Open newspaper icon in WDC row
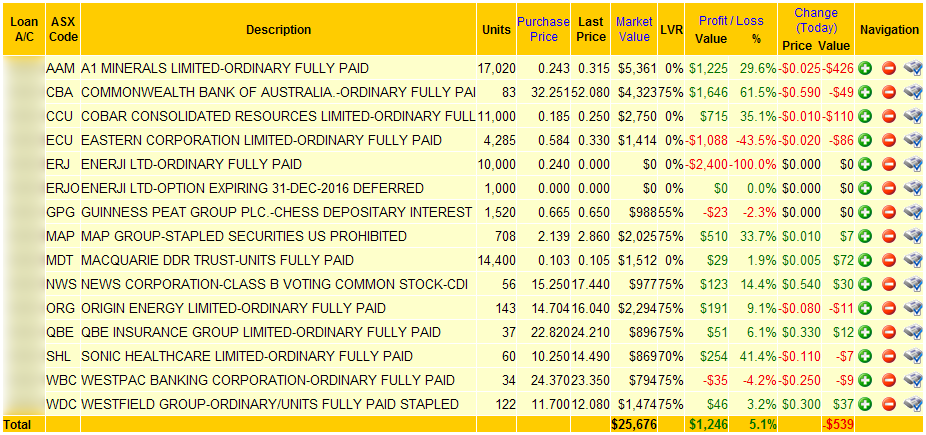This screenshot has height=435, width=926. (x=913, y=404)
